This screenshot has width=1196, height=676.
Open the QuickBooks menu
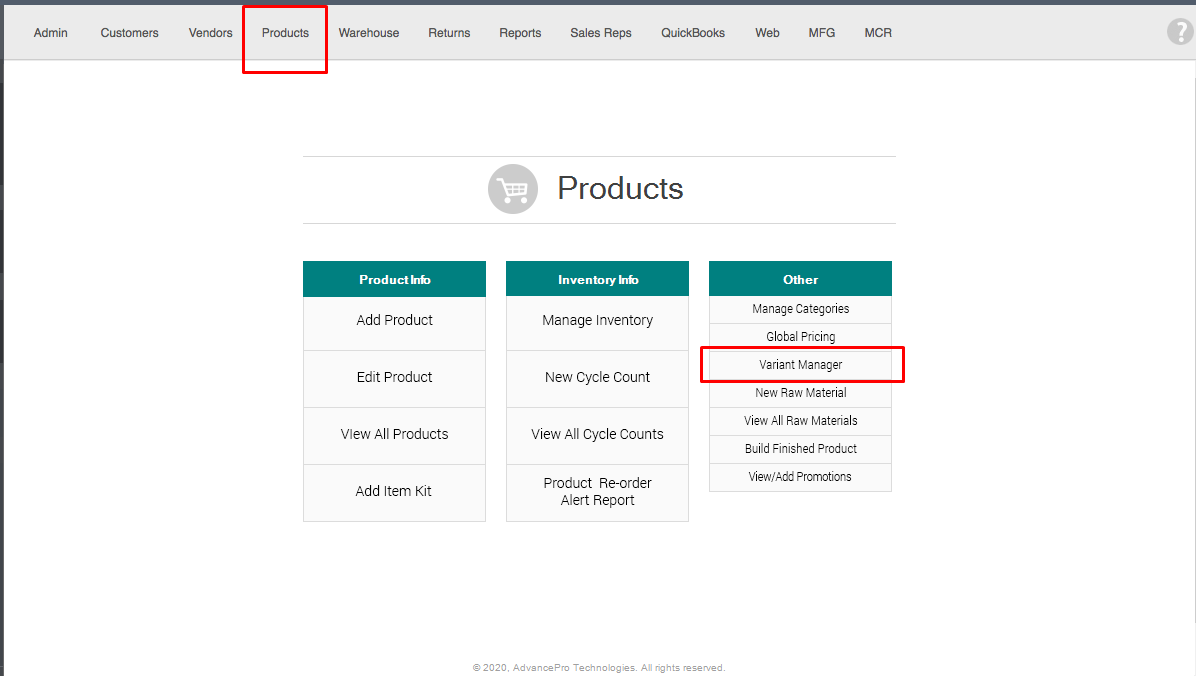[692, 33]
